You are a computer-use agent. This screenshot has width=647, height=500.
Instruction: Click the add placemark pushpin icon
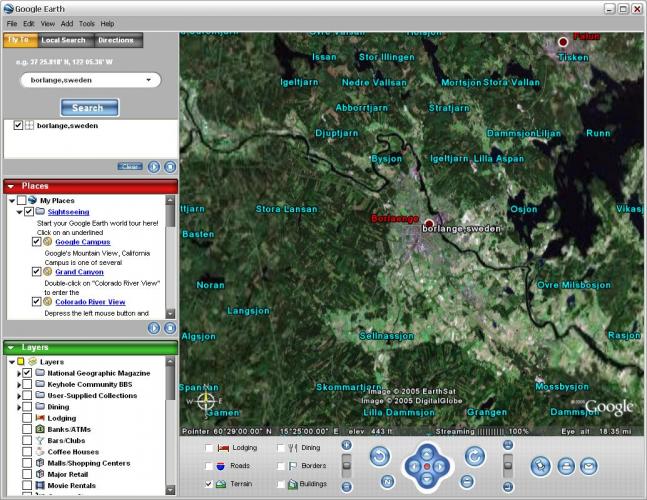tap(540, 465)
